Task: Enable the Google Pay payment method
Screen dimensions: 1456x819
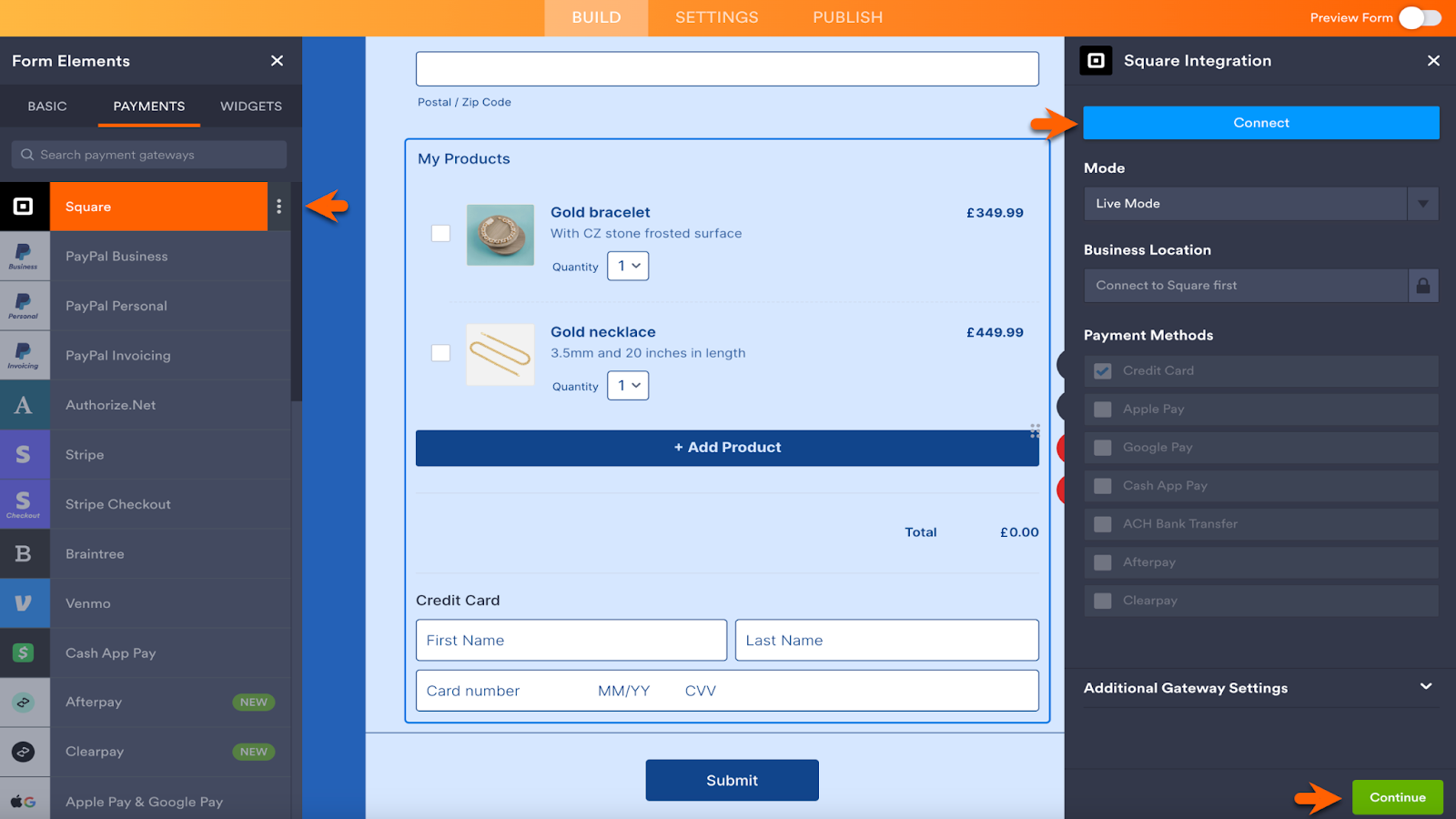Action: (x=1103, y=448)
